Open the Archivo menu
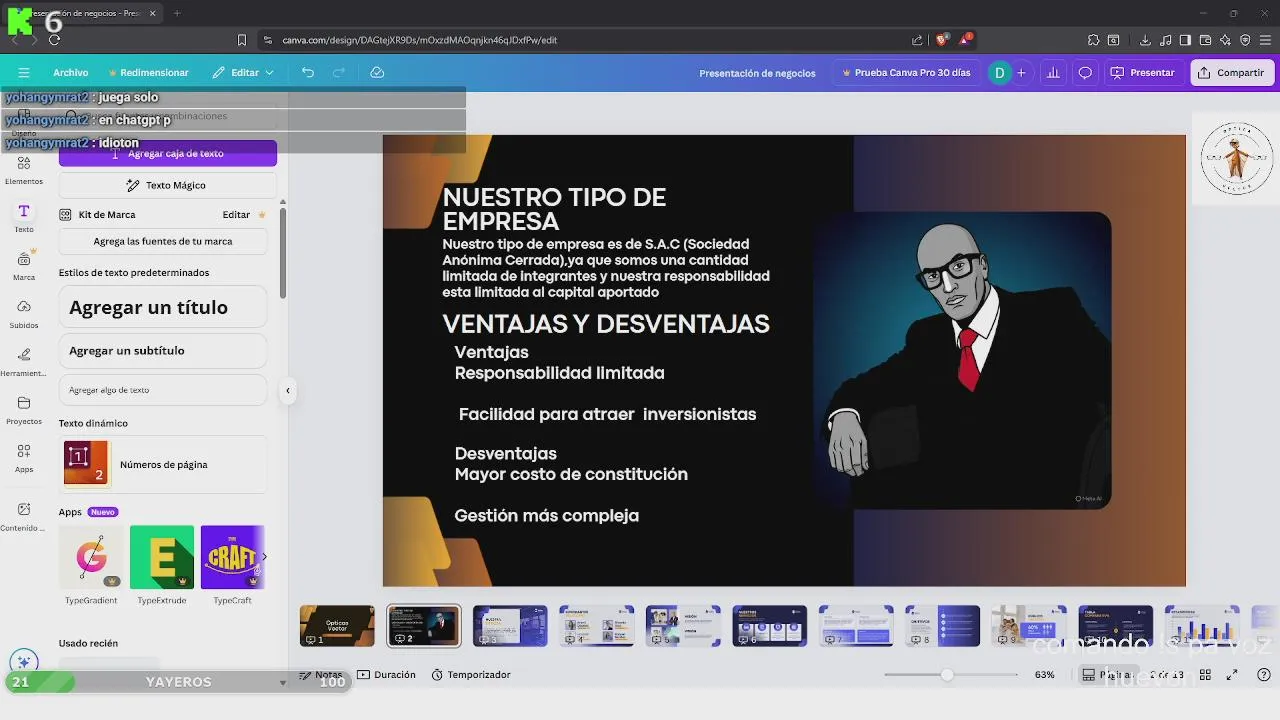 [x=71, y=73]
